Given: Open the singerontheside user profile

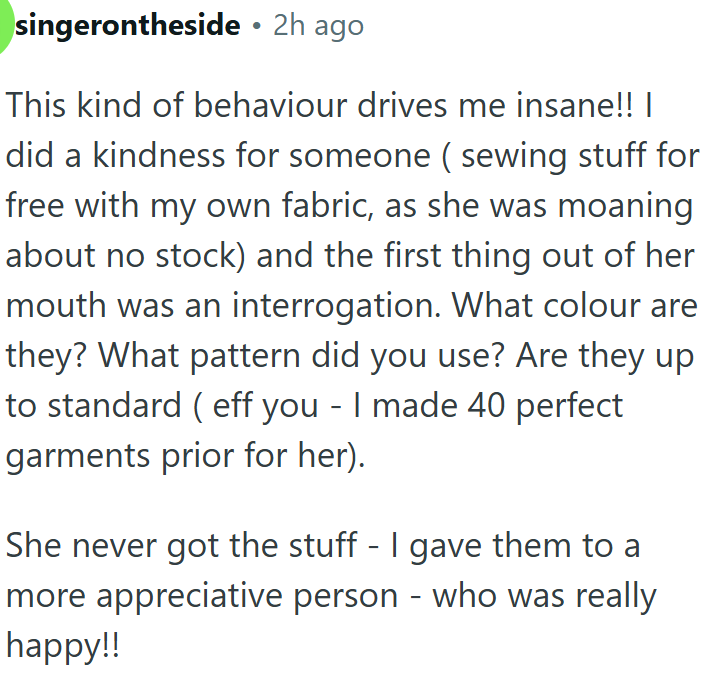Looking at the screenshot, I should 129,26.
